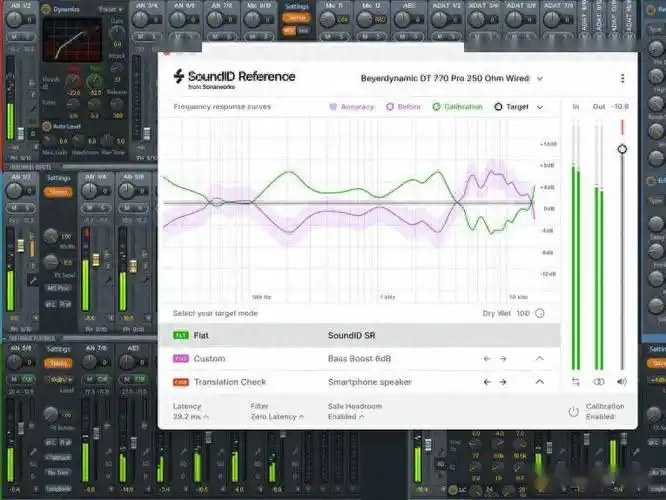Viewport: 666px width, 500px height.
Task: Open the Filter Zero Latency selector
Action: coord(277,417)
